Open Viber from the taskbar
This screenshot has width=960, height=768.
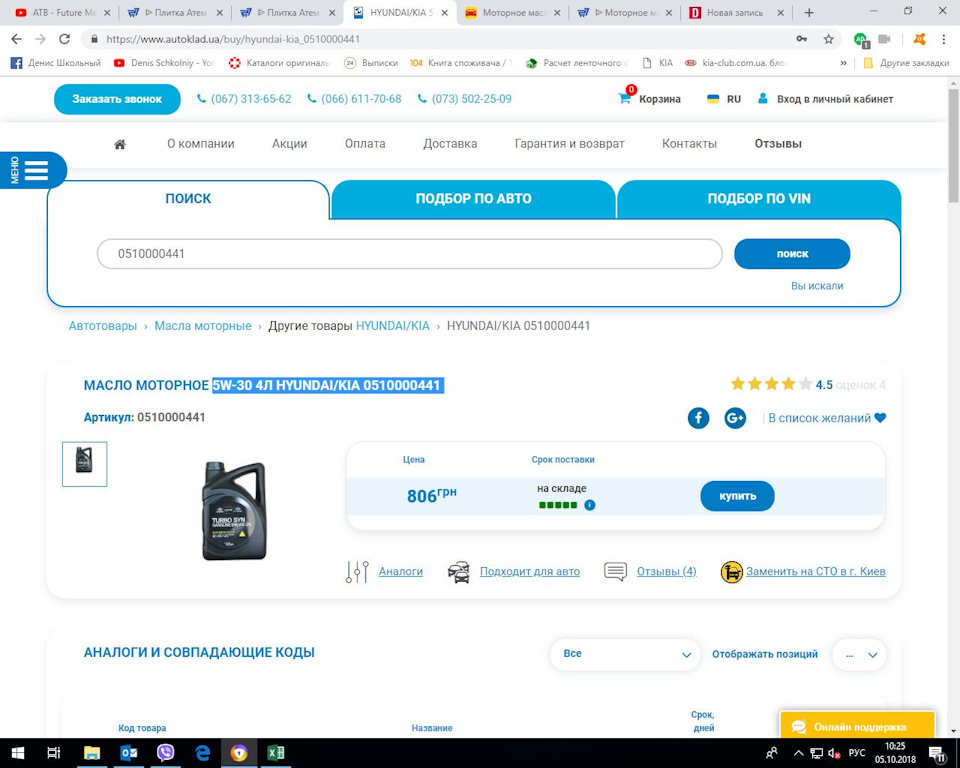point(165,753)
